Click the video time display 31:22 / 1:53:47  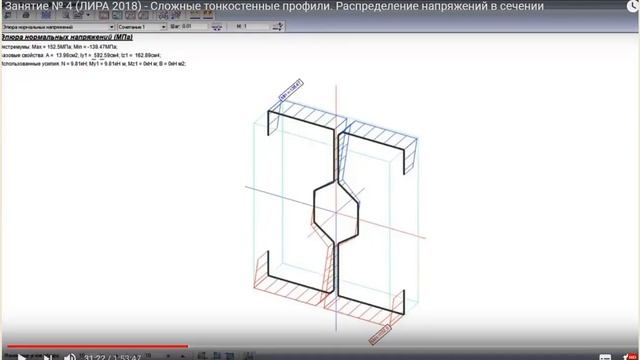coord(113,358)
